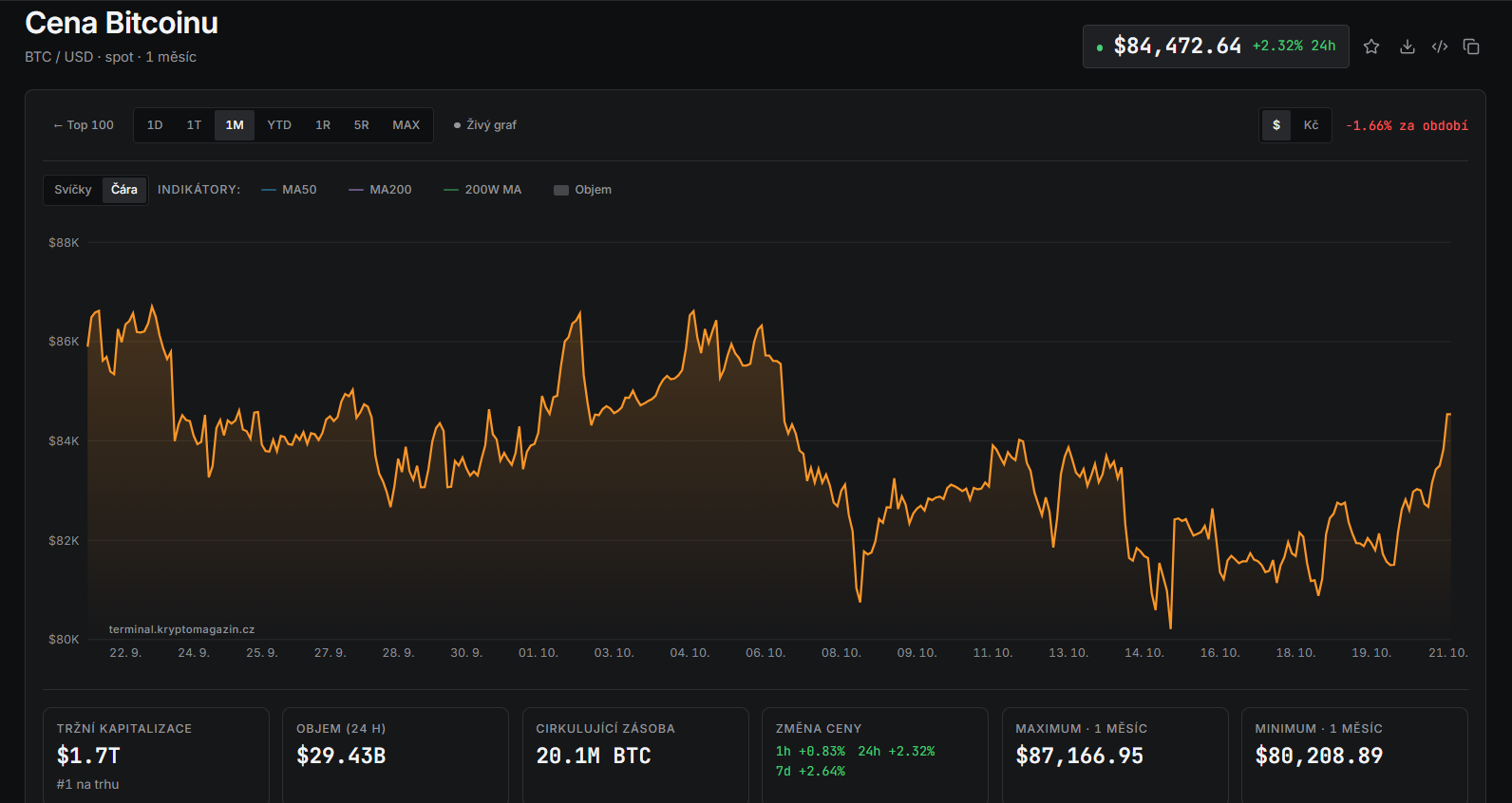The height and width of the screenshot is (803, 1512).
Task: Click the Tržní kapitalizace $1.7T card
Action: (x=156, y=756)
